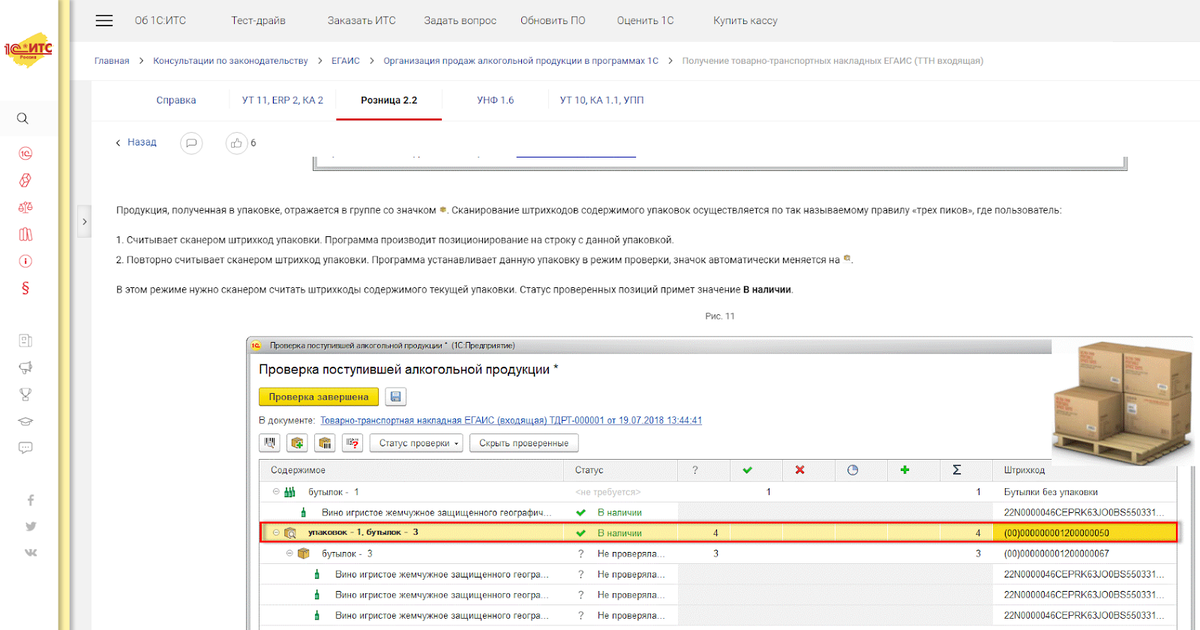Click the 1С sidebar icon
The height and width of the screenshot is (630, 1200).
coord(26,153)
